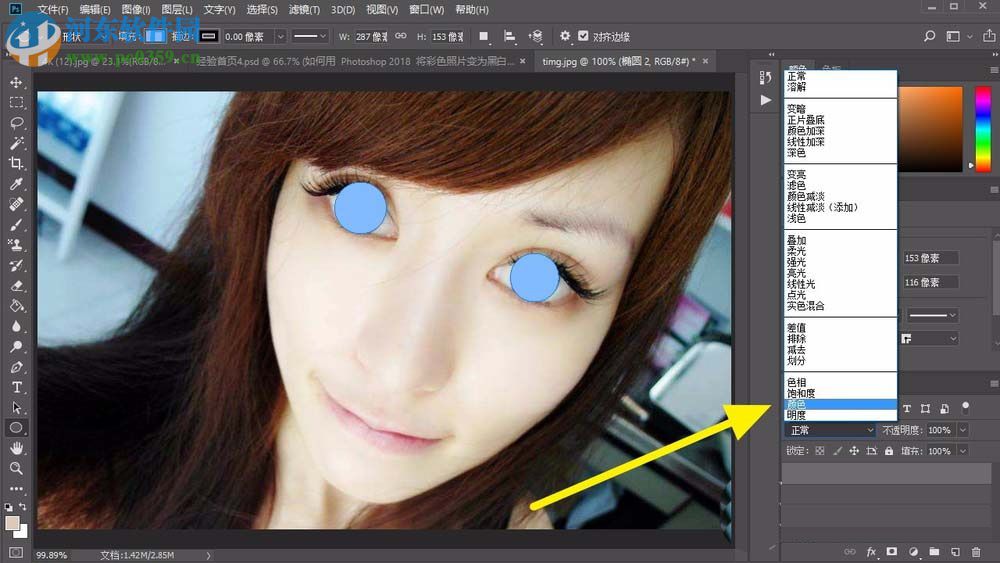The width and height of the screenshot is (1000, 563).
Task: Select the Crop tool
Action: (16, 164)
